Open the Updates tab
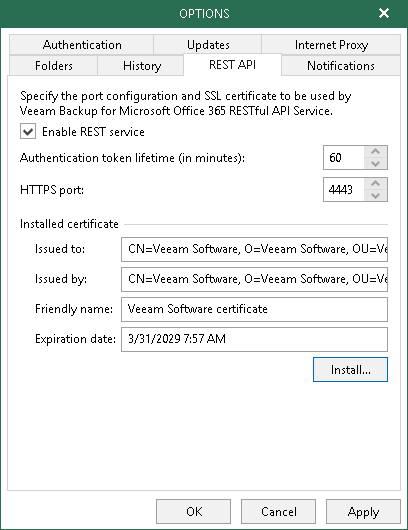Screen dimensions: 408x530 tap(208, 45)
